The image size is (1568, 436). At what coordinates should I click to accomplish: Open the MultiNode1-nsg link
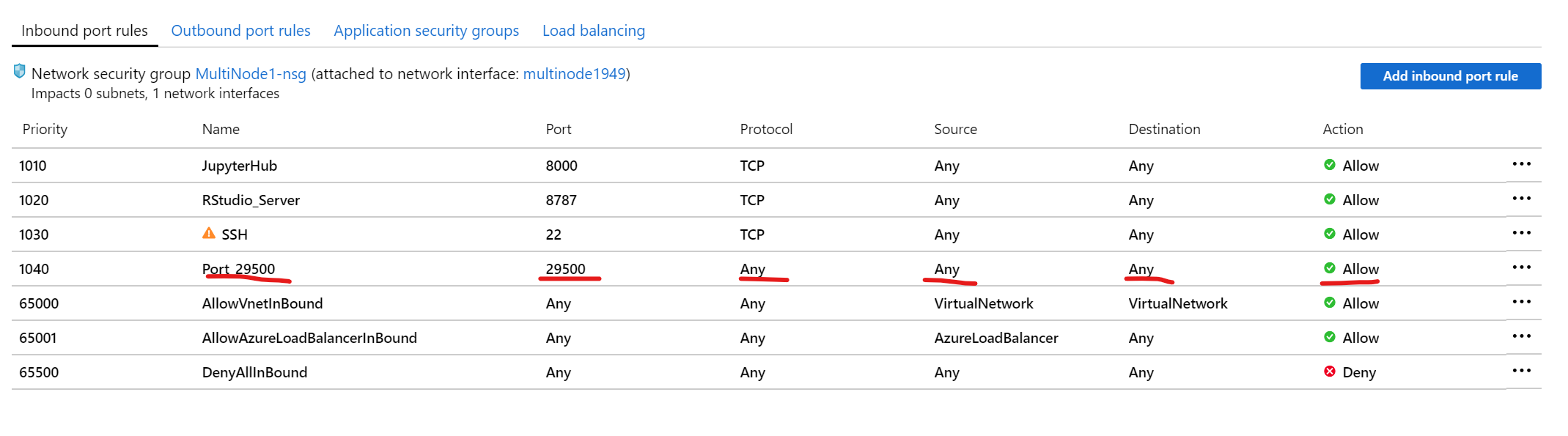pyautogui.click(x=251, y=74)
